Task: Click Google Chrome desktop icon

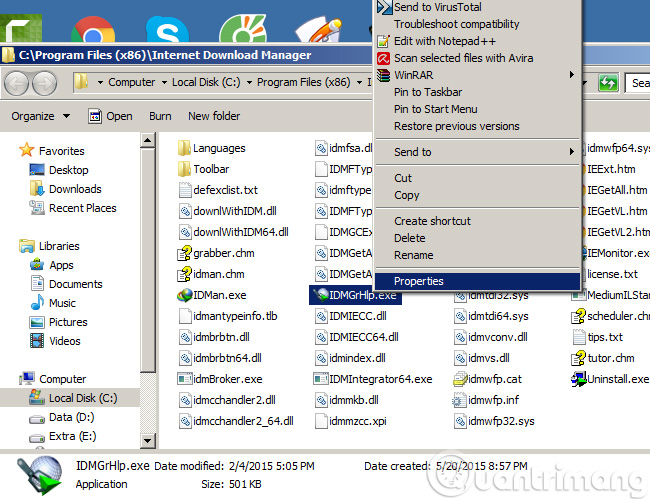Action: [x=93, y=29]
